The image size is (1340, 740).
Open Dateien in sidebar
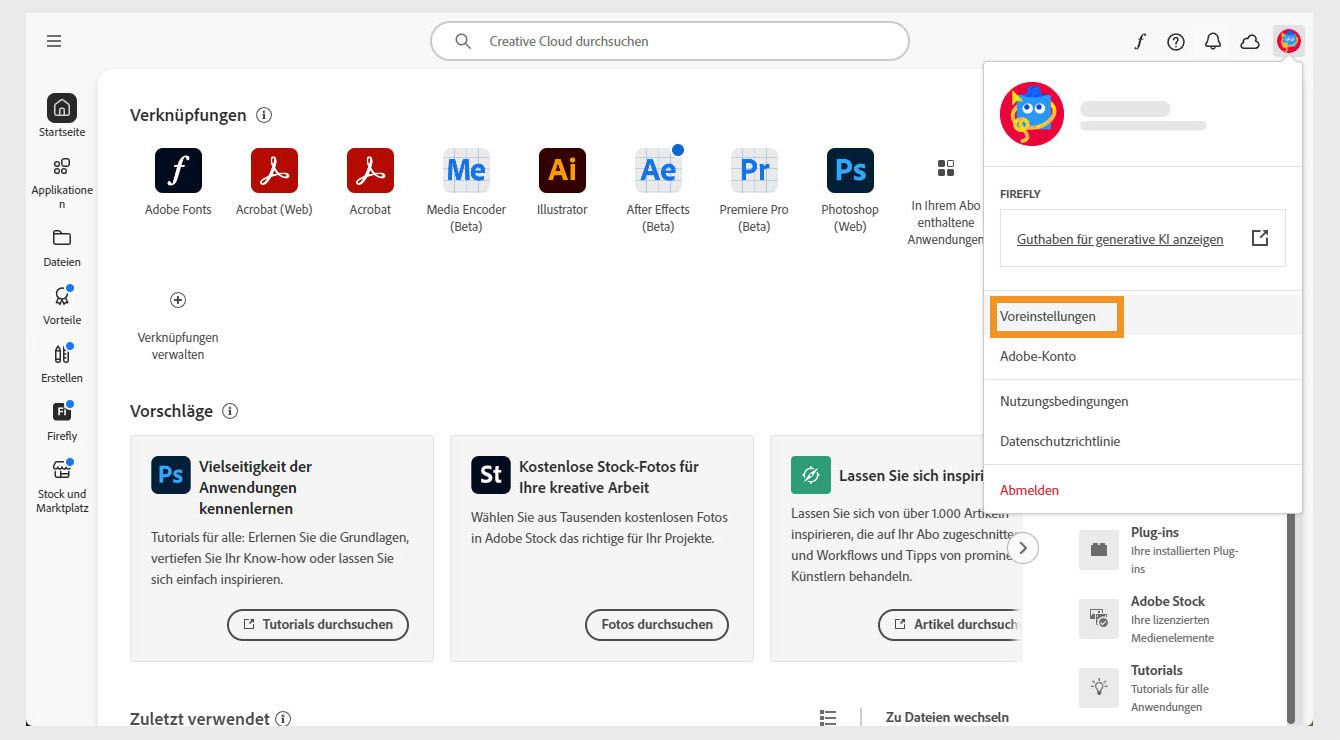pyautogui.click(x=62, y=248)
